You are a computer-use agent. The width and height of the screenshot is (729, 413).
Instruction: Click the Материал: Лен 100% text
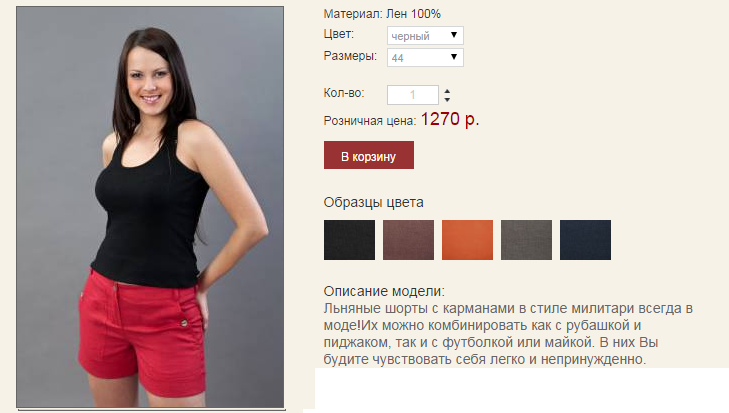pos(382,14)
